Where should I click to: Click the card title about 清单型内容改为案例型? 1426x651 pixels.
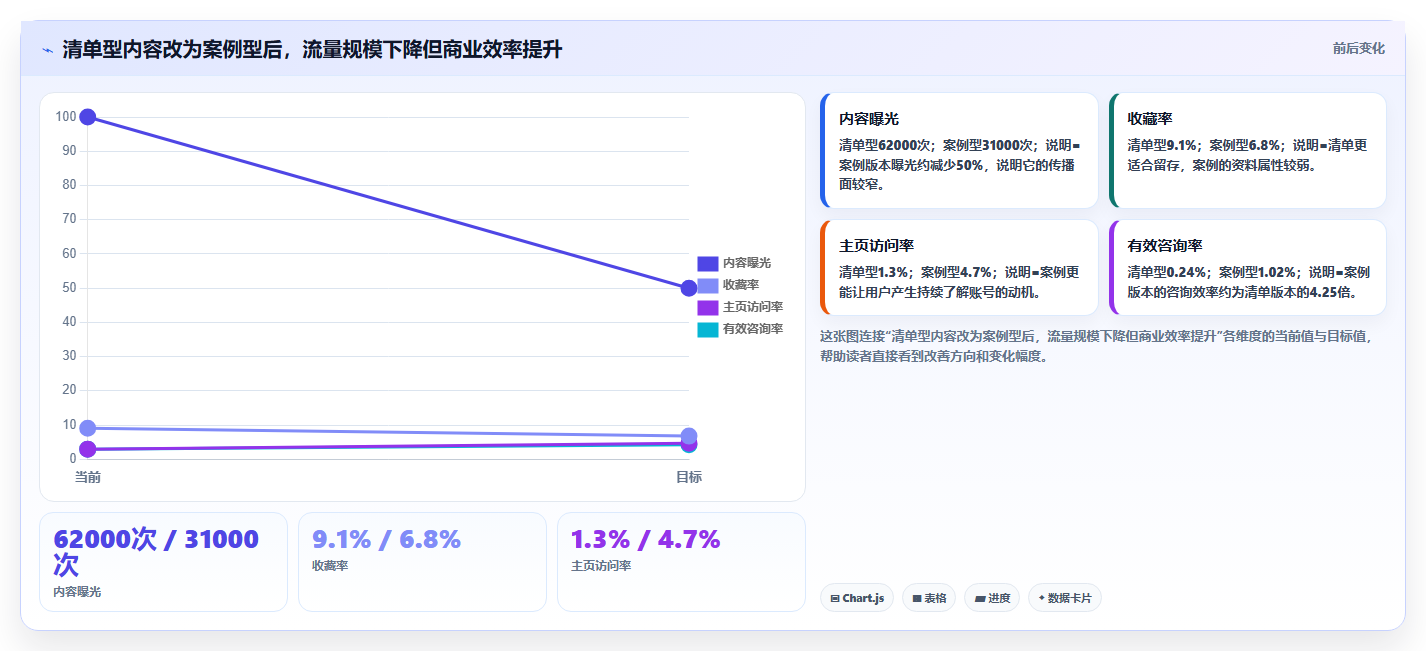coord(312,50)
